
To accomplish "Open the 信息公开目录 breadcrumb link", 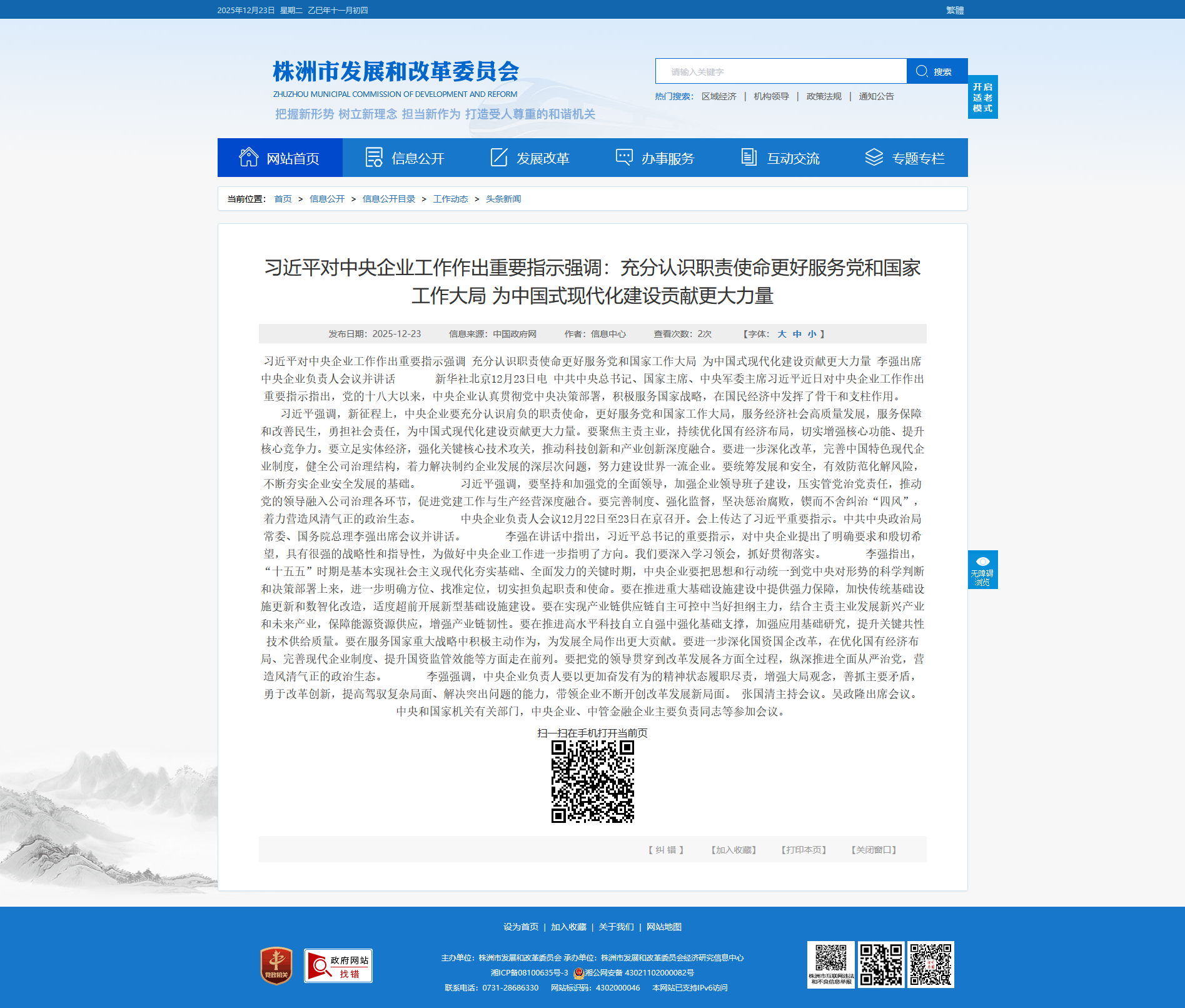I will tap(388, 199).
